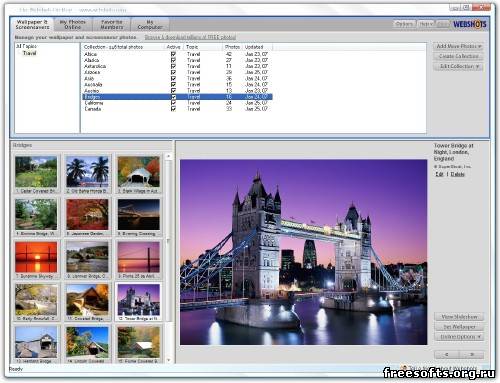Click the thumbnail list scroll-down arrow
Image resolution: width=500 pixels, height=383 pixels.
pyautogui.click(x=168, y=360)
